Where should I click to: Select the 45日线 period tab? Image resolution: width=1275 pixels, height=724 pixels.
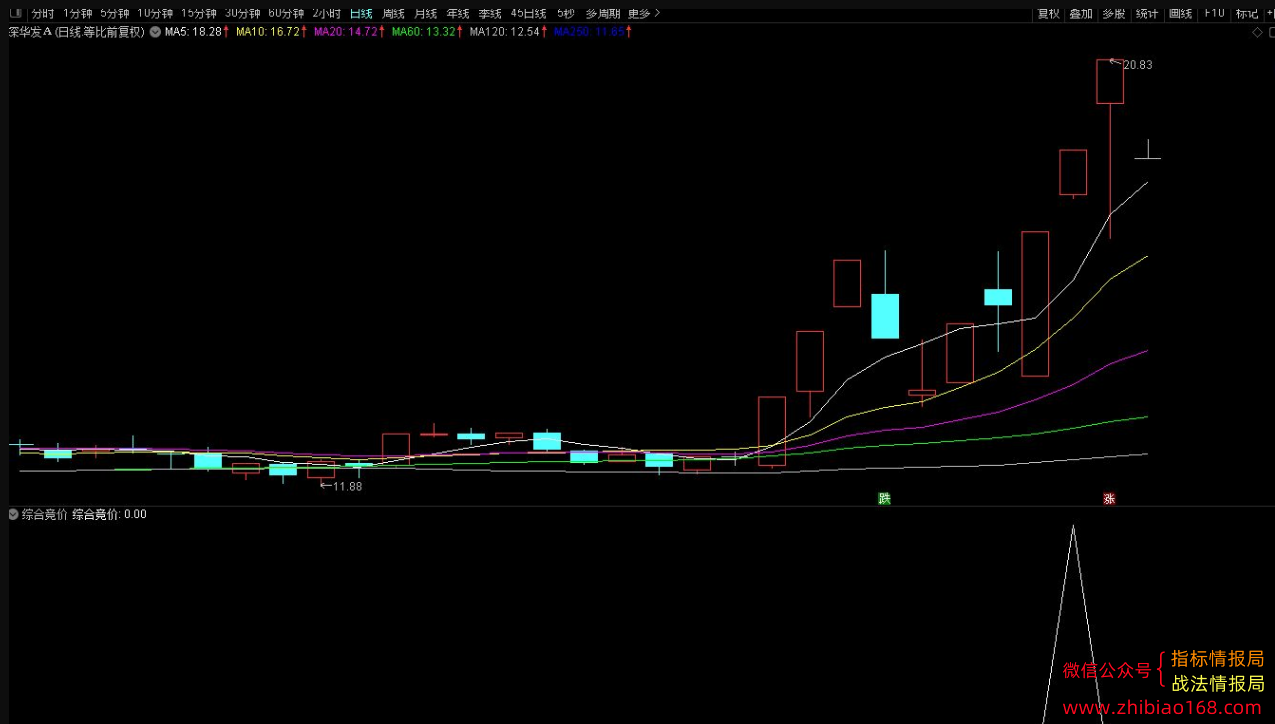coord(528,13)
